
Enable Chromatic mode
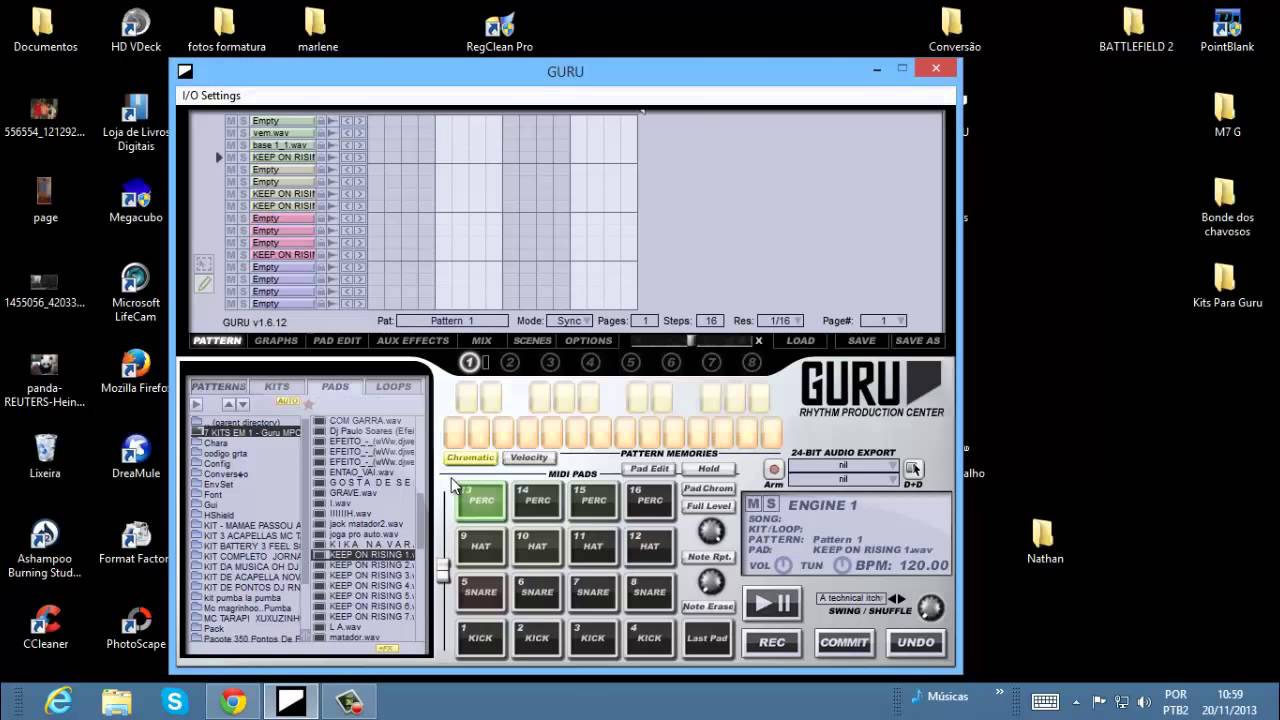[x=470, y=458]
